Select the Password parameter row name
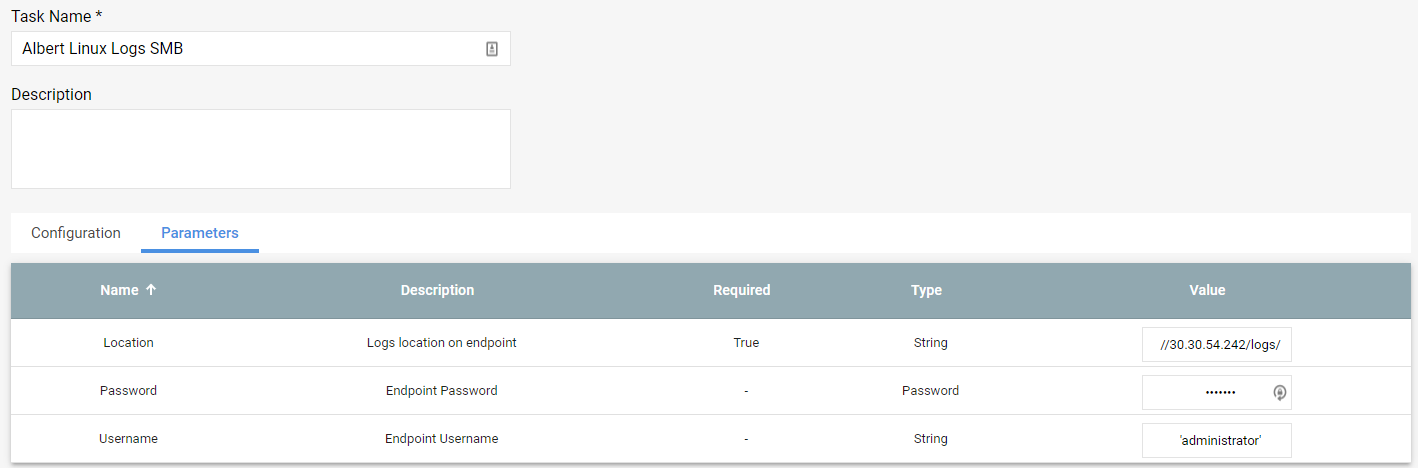The width and height of the screenshot is (1418, 468). pyautogui.click(x=128, y=390)
